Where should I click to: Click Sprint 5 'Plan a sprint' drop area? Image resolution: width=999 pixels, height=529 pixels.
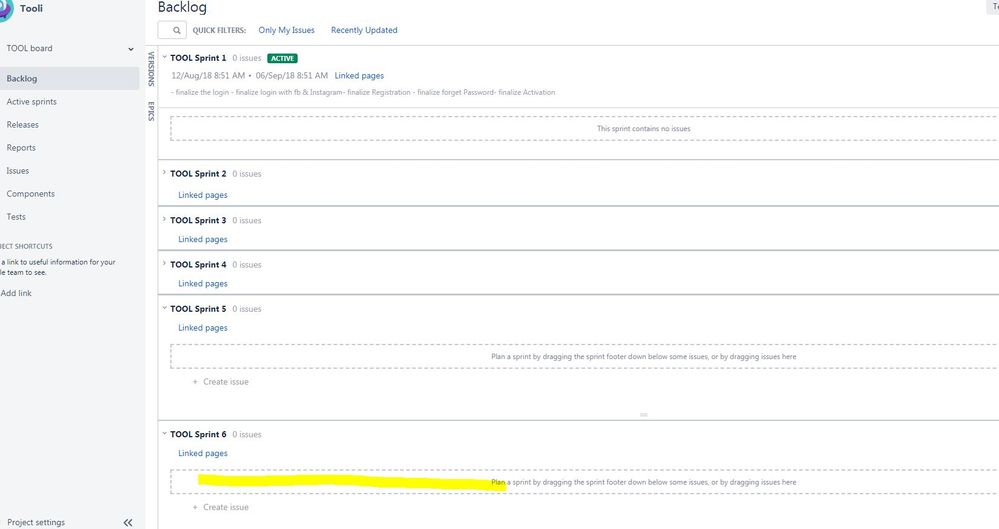click(x=584, y=356)
